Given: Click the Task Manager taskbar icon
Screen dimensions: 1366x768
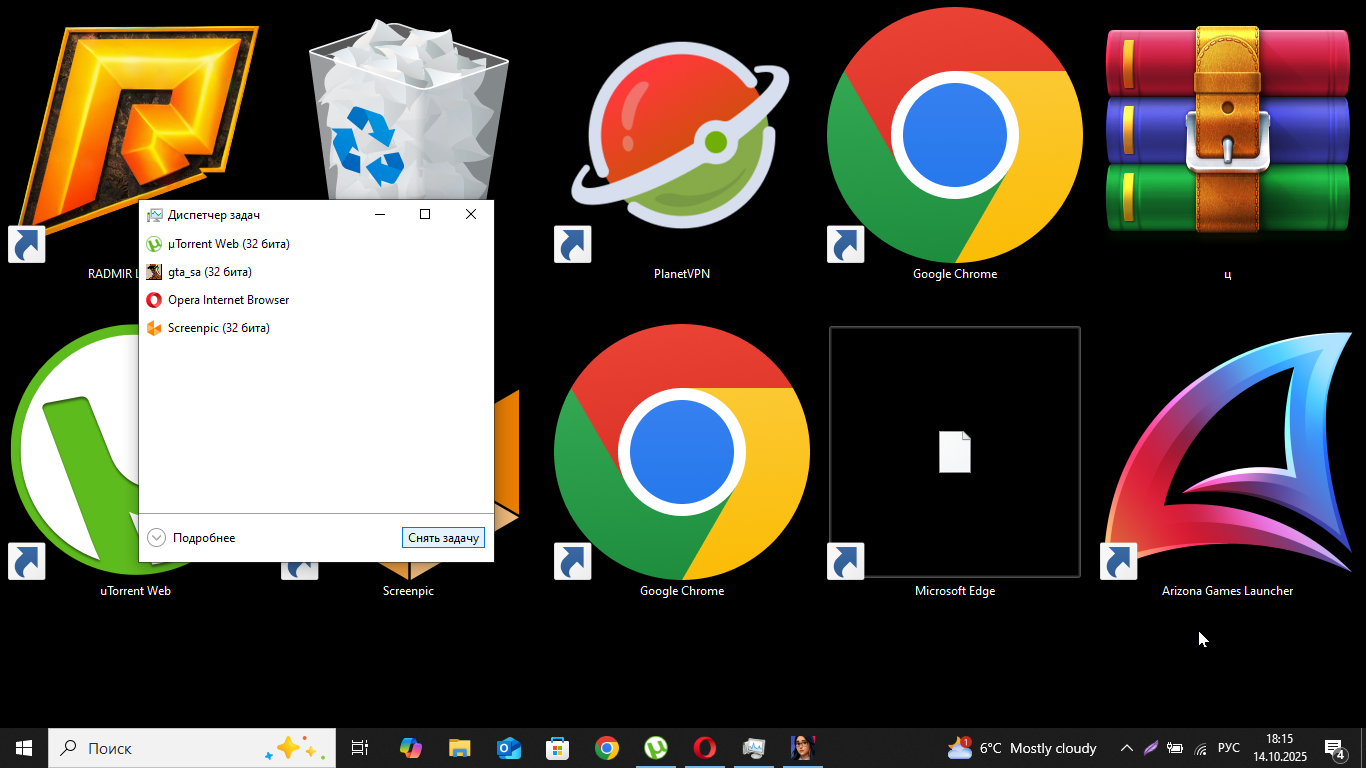Looking at the screenshot, I should [754, 748].
